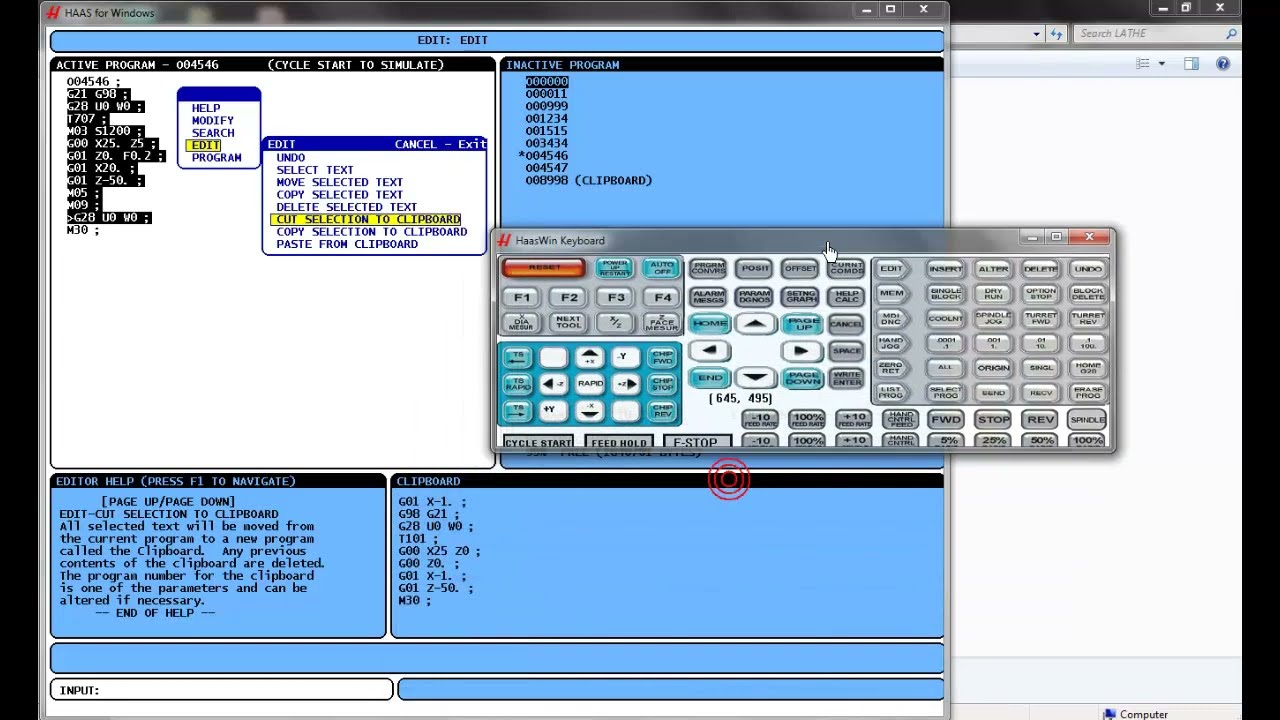The height and width of the screenshot is (720, 1280).
Task: Click the Z FACE MESUR key
Action: click(x=661, y=323)
